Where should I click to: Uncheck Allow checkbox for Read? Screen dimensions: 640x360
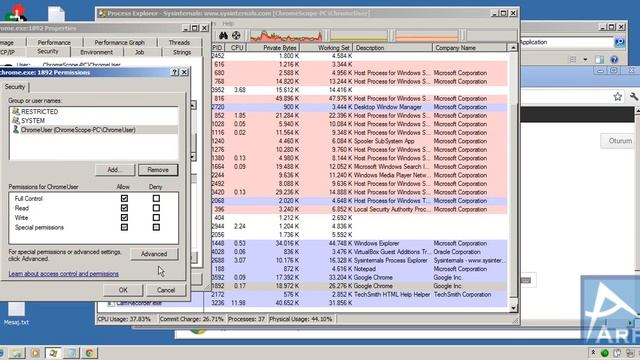pyautogui.click(x=124, y=208)
